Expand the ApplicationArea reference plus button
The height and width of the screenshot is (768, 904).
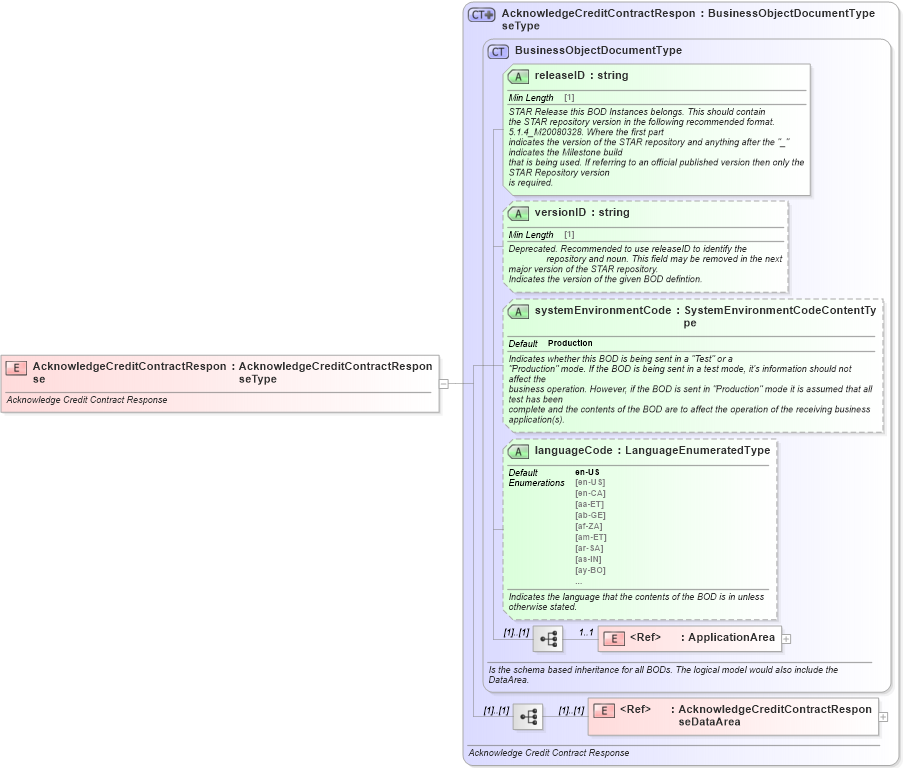click(787, 638)
